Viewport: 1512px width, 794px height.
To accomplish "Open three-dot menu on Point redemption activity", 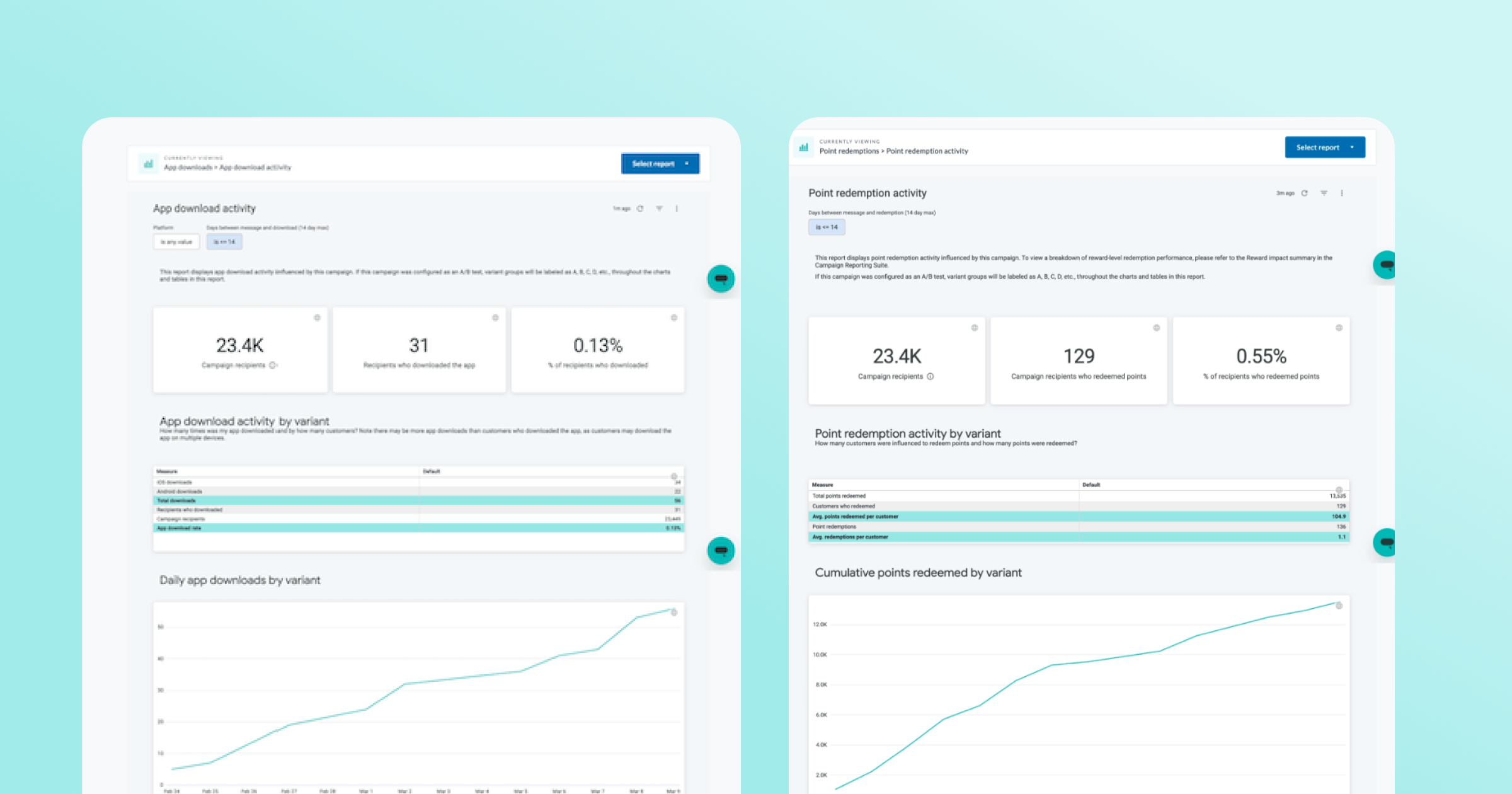I will (x=1342, y=193).
